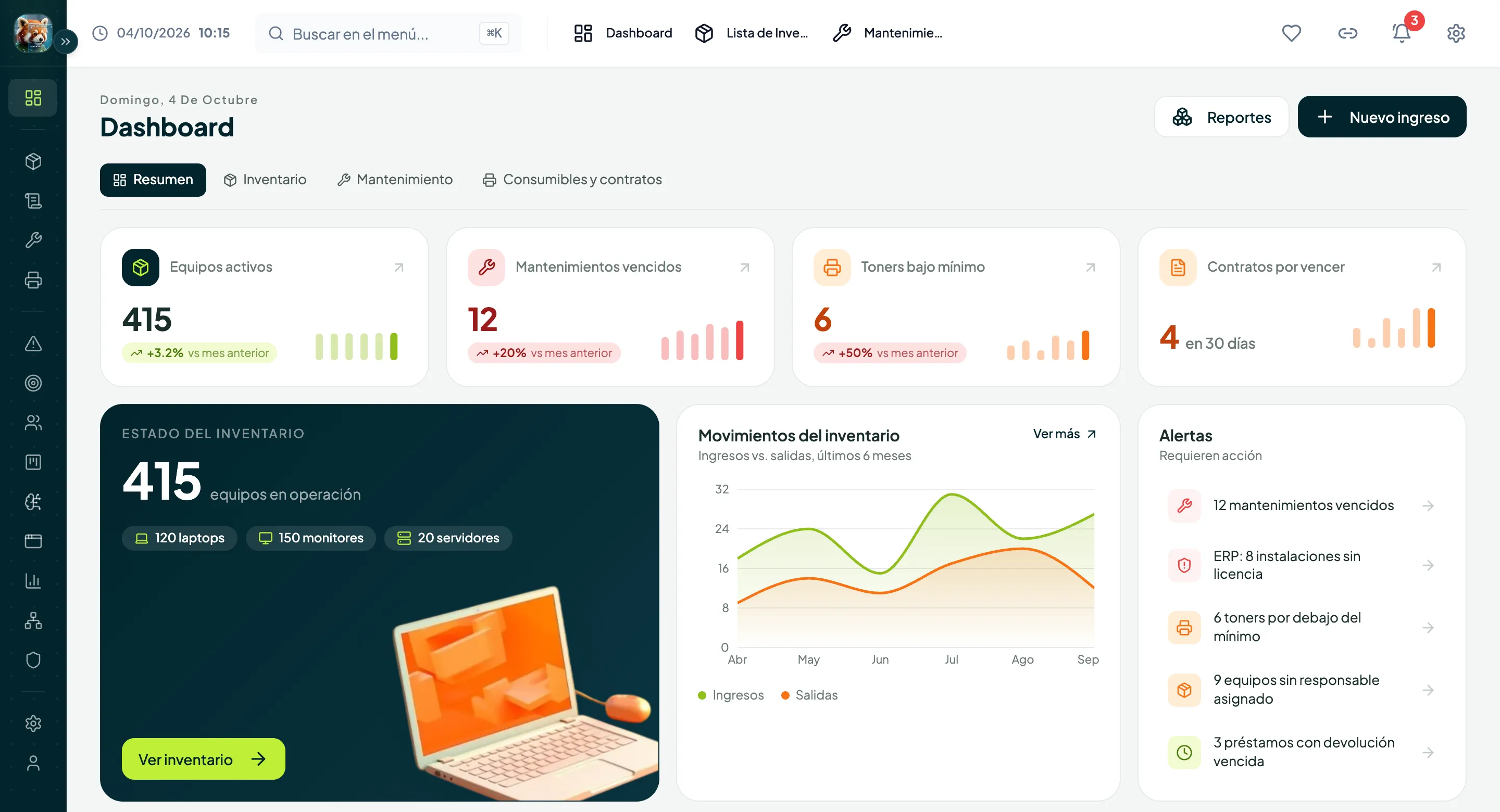Click the Nuevo ingreso button
Screen dimensions: 1500x812
click(x=1381, y=117)
